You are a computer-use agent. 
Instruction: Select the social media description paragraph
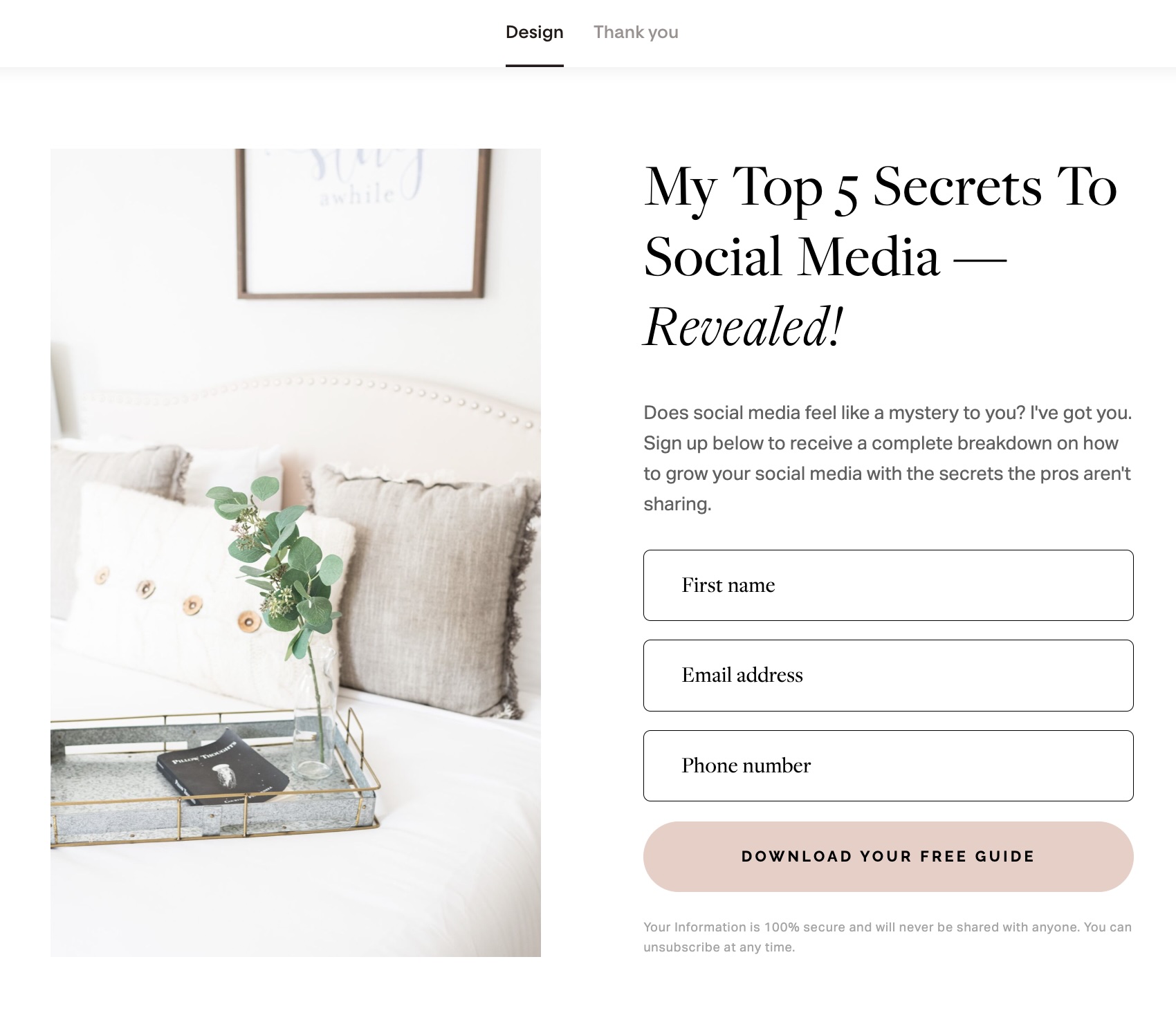click(x=888, y=458)
